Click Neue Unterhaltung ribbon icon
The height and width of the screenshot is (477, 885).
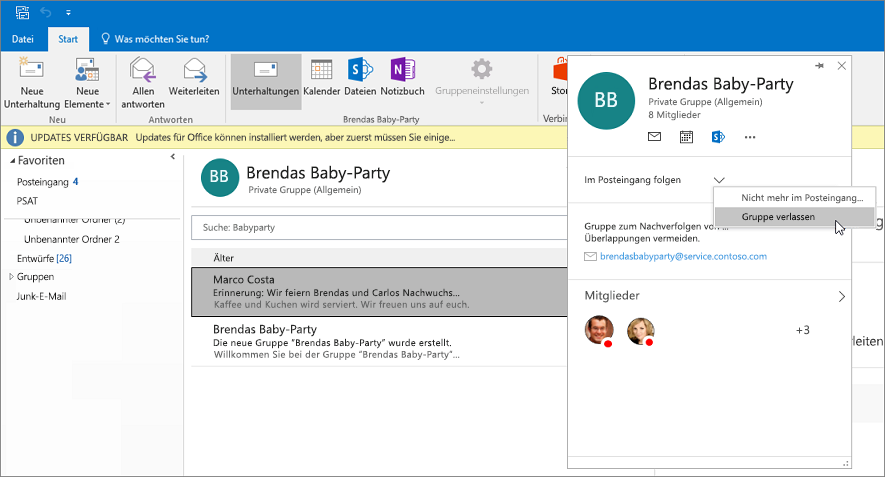point(32,69)
